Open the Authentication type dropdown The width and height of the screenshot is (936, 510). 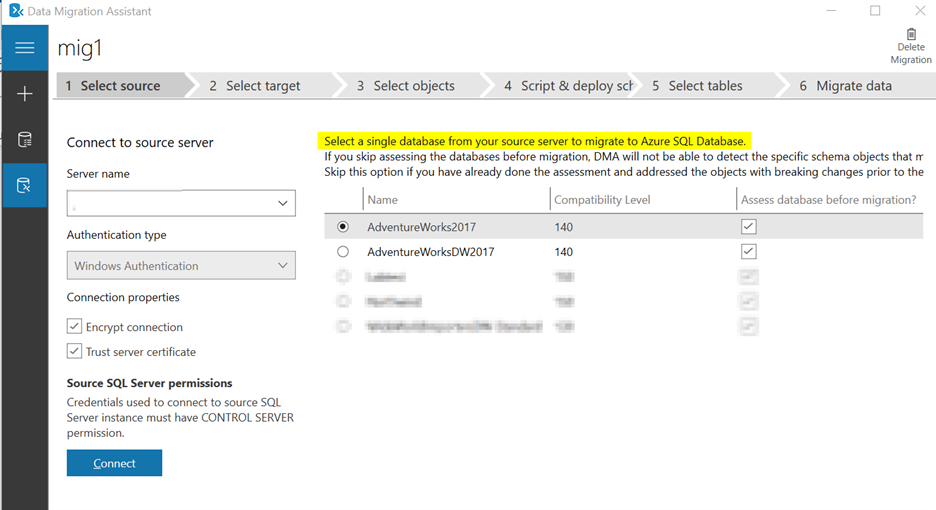(x=181, y=265)
